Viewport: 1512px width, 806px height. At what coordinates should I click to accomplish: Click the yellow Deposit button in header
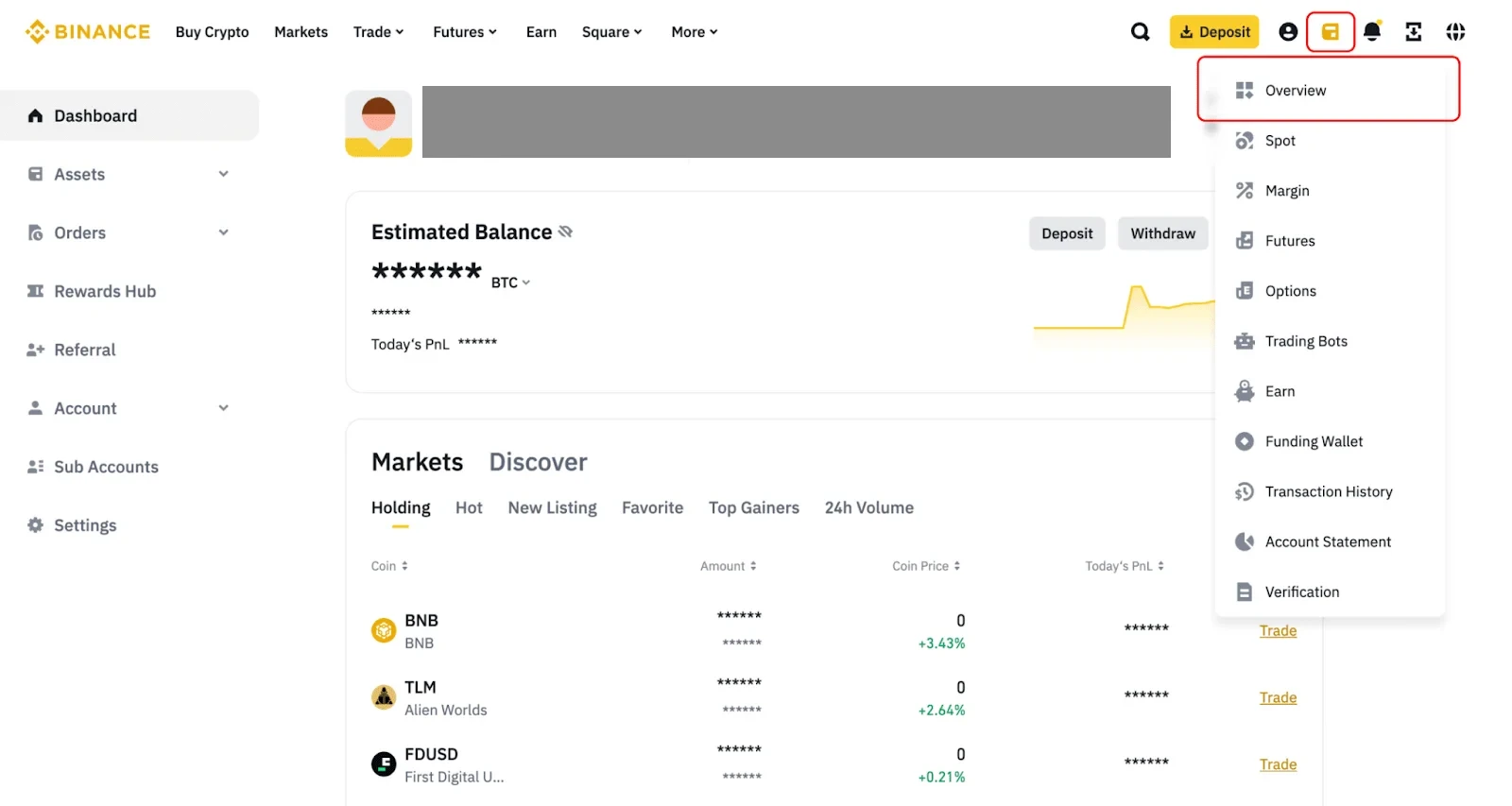click(1214, 32)
